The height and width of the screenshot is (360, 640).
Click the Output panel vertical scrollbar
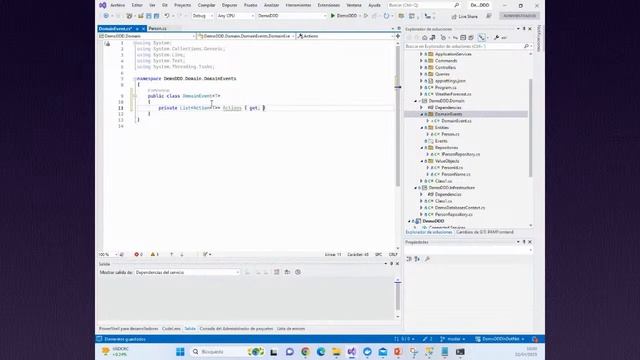pyautogui.click(x=398, y=298)
